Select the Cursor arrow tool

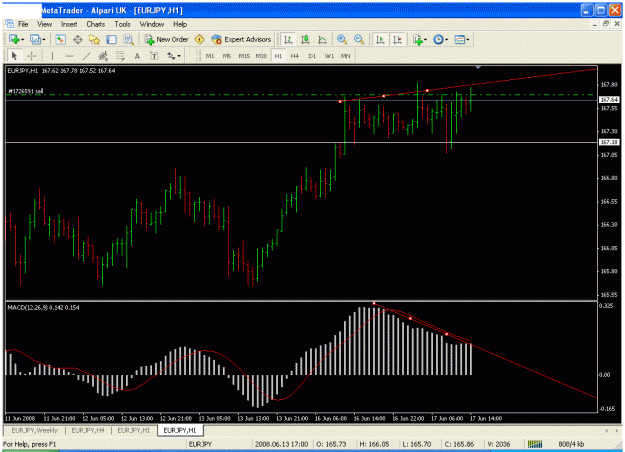14,56
